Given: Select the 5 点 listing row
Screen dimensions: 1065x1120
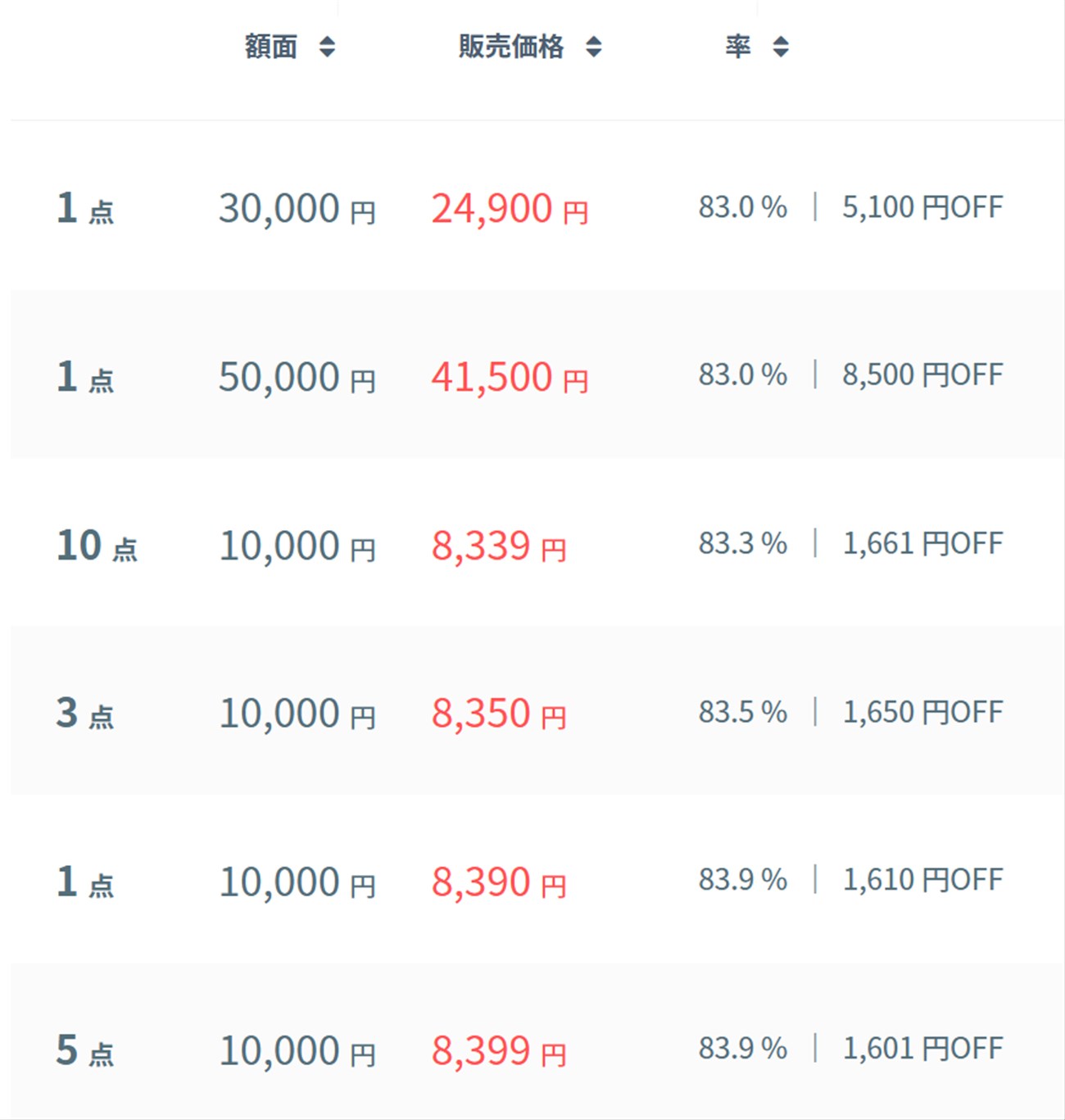Looking at the screenshot, I should click(x=537, y=1041).
